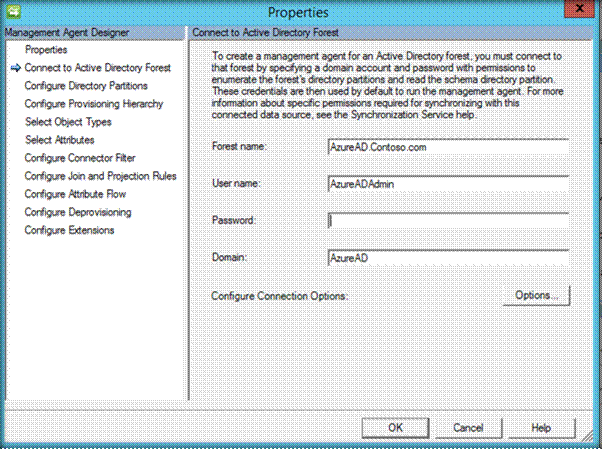This screenshot has height=449, width=602.
Task: Click the blue arrow current-page indicator
Action: coord(15,68)
